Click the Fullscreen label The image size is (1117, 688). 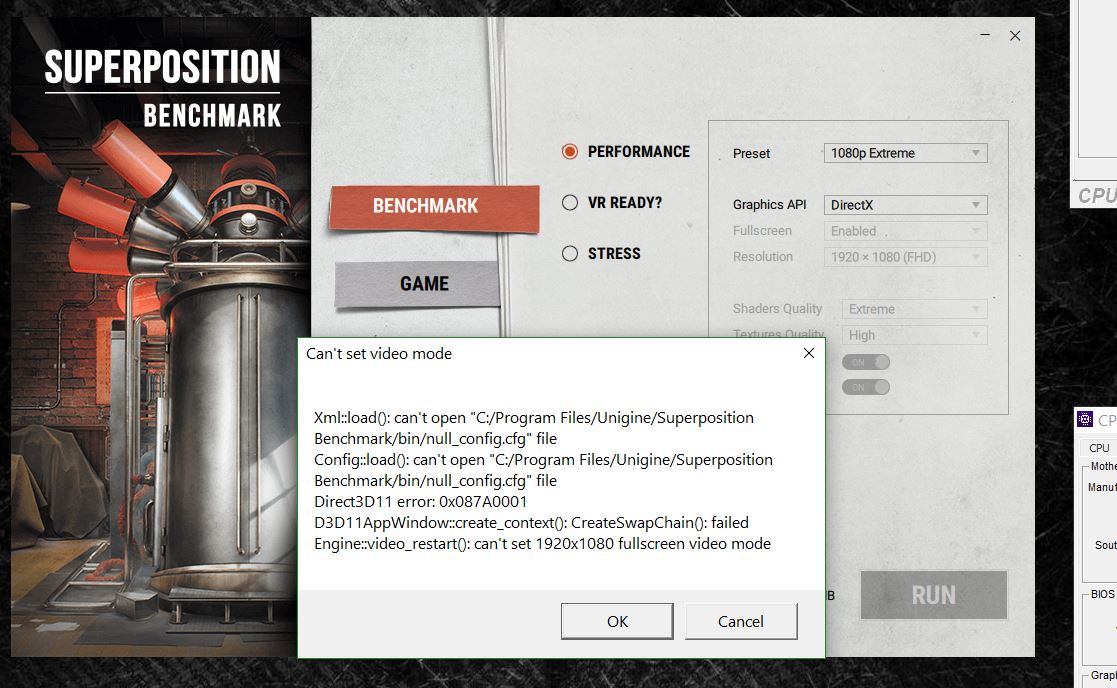(x=762, y=231)
